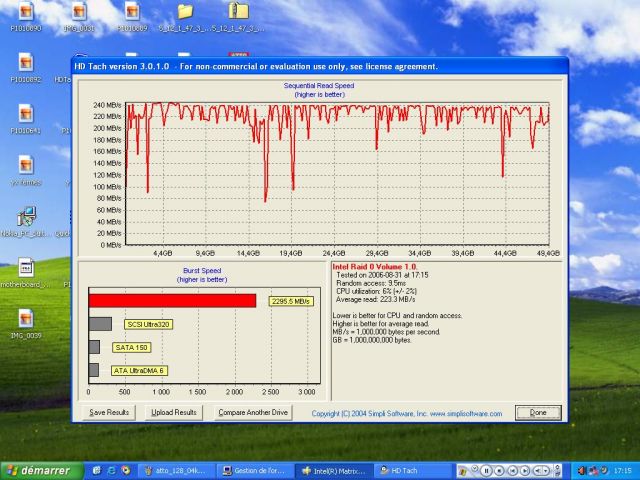Click stop in the taskbar media toolbar
Viewport: 640px width, 480px height.
tap(499, 471)
